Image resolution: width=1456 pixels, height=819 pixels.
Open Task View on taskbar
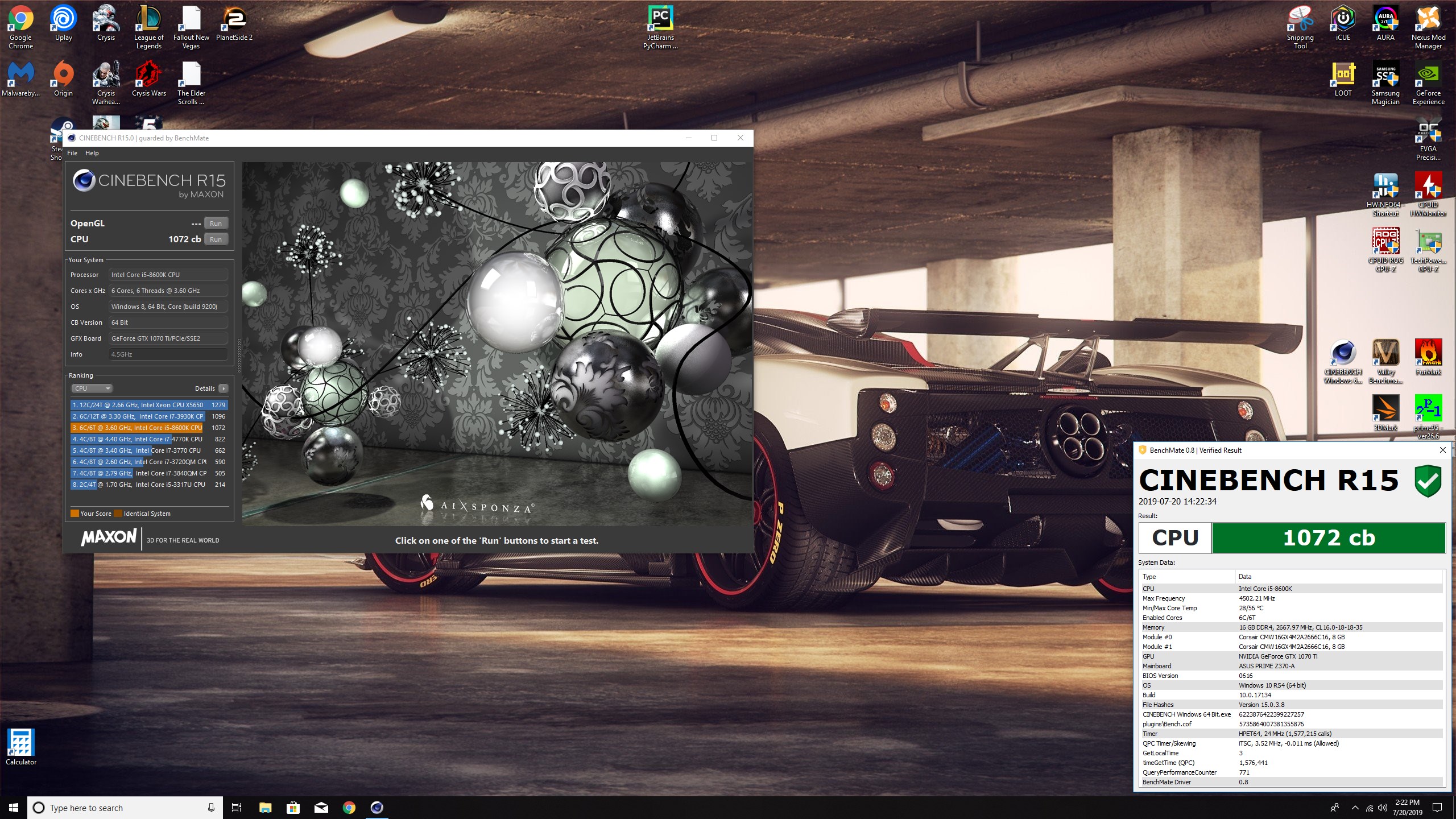[237, 808]
